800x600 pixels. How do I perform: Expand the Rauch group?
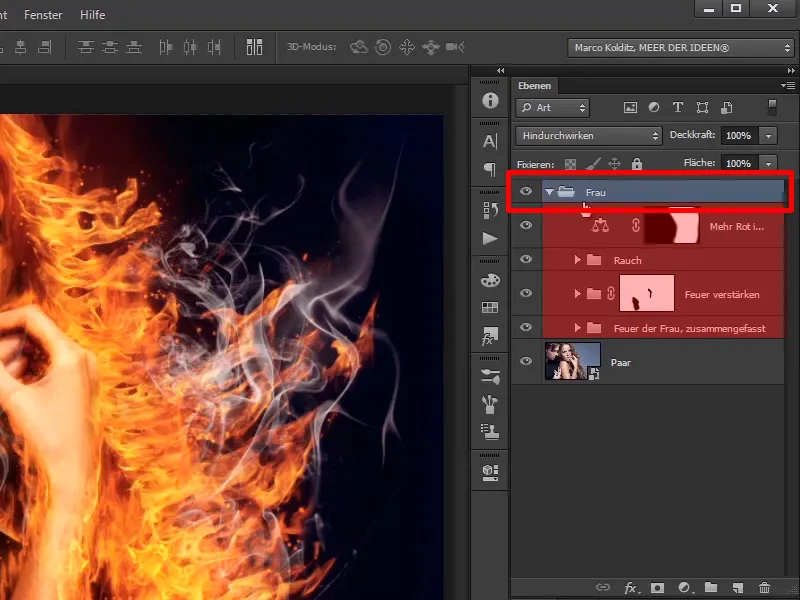(x=578, y=260)
